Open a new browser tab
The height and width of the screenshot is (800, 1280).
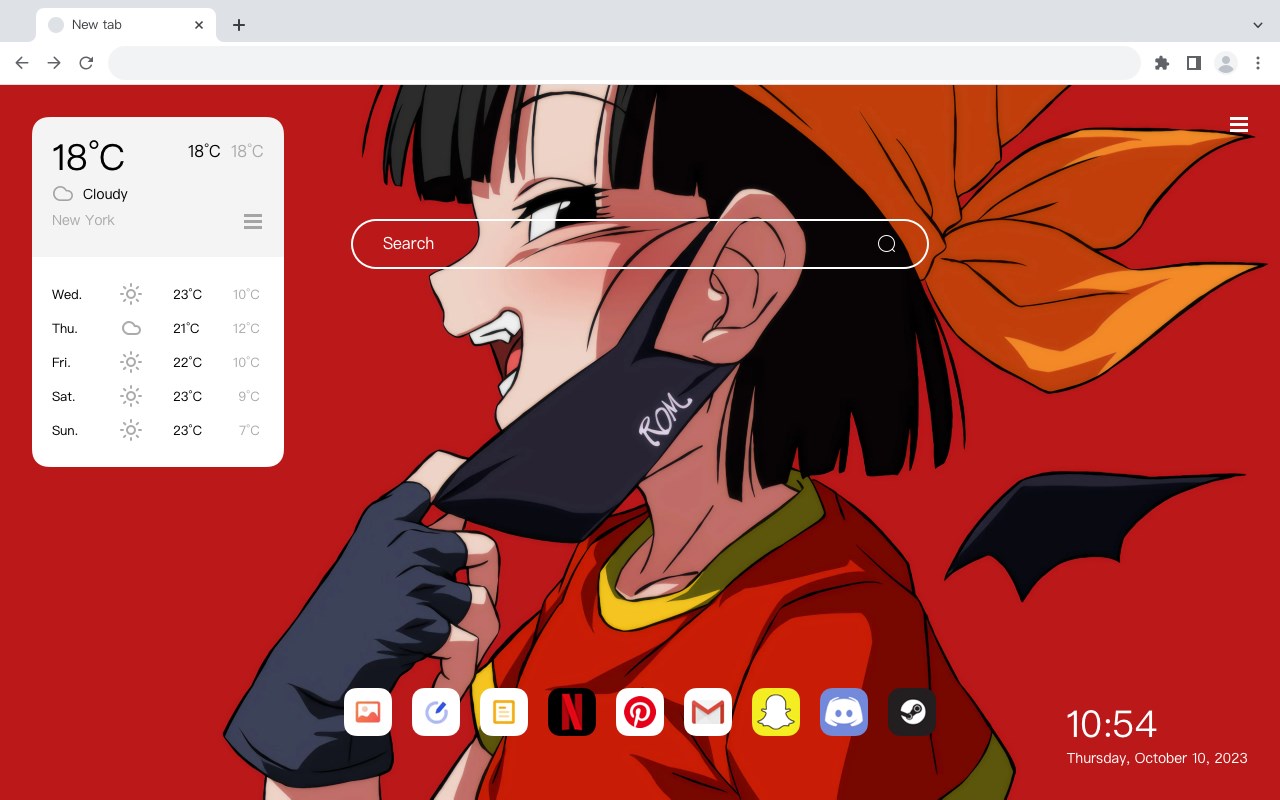tap(238, 25)
